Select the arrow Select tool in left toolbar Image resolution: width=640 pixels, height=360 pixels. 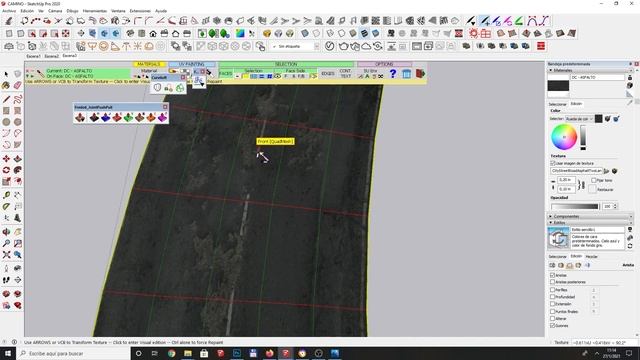tap(6, 74)
